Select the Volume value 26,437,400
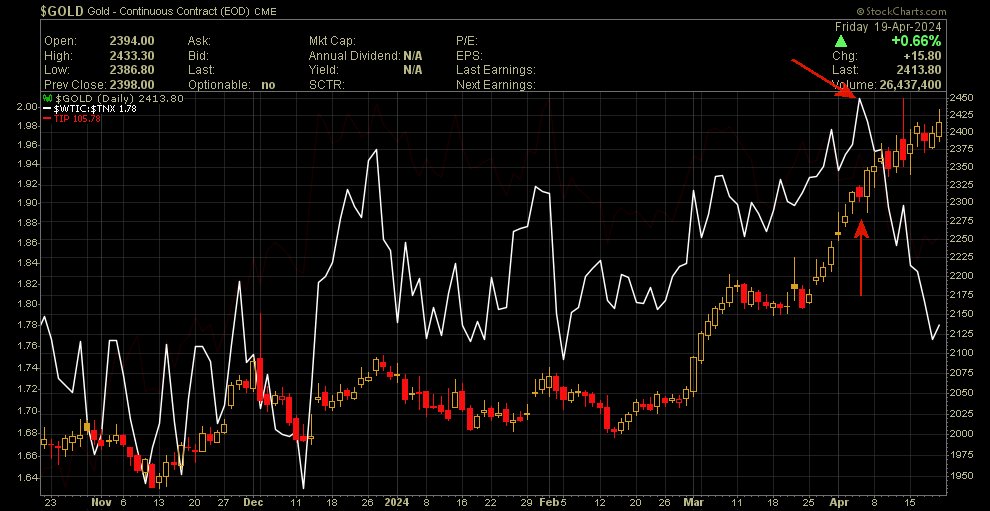 (910, 85)
